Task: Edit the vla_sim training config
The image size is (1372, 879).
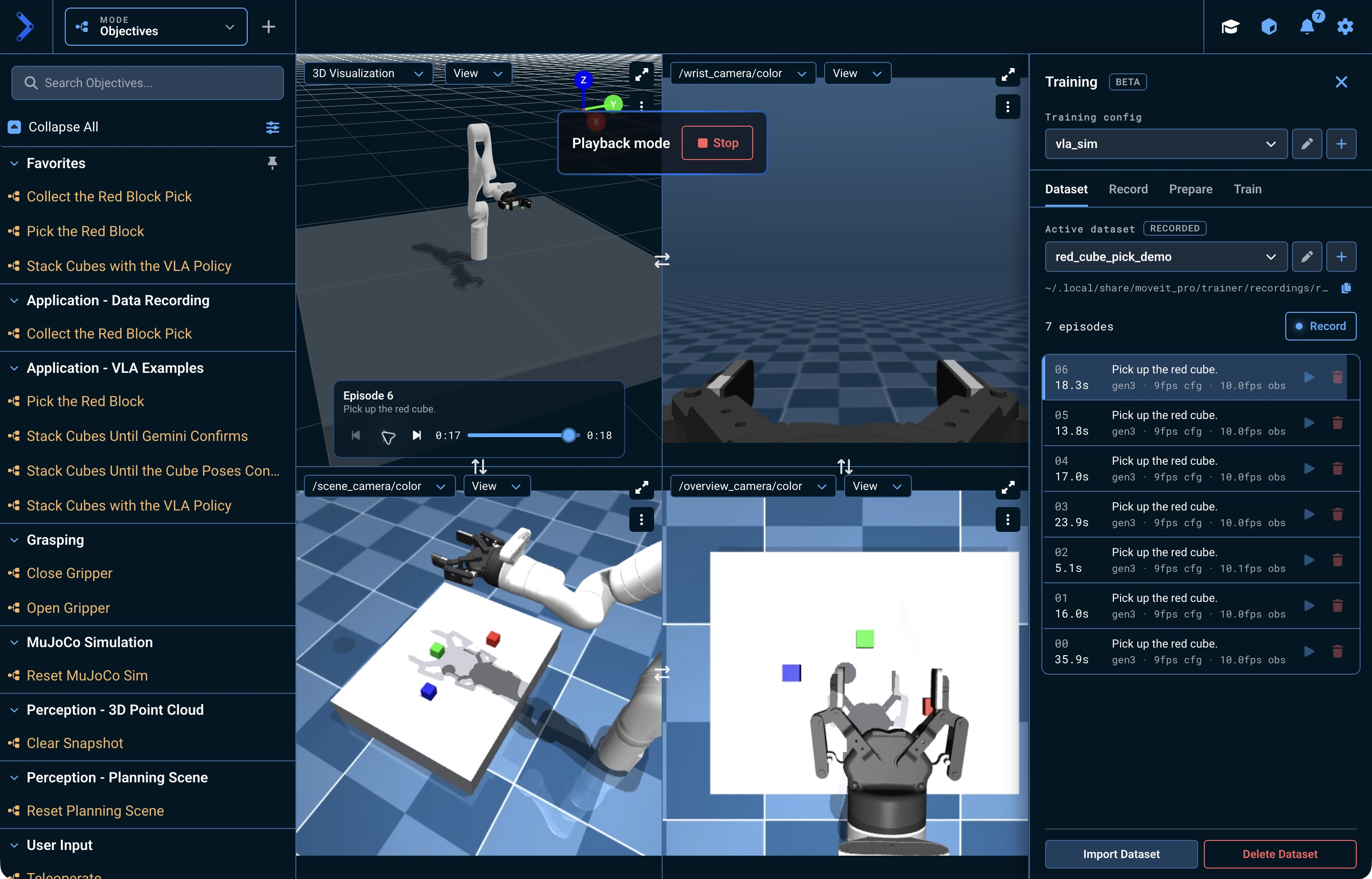Action: [x=1307, y=144]
